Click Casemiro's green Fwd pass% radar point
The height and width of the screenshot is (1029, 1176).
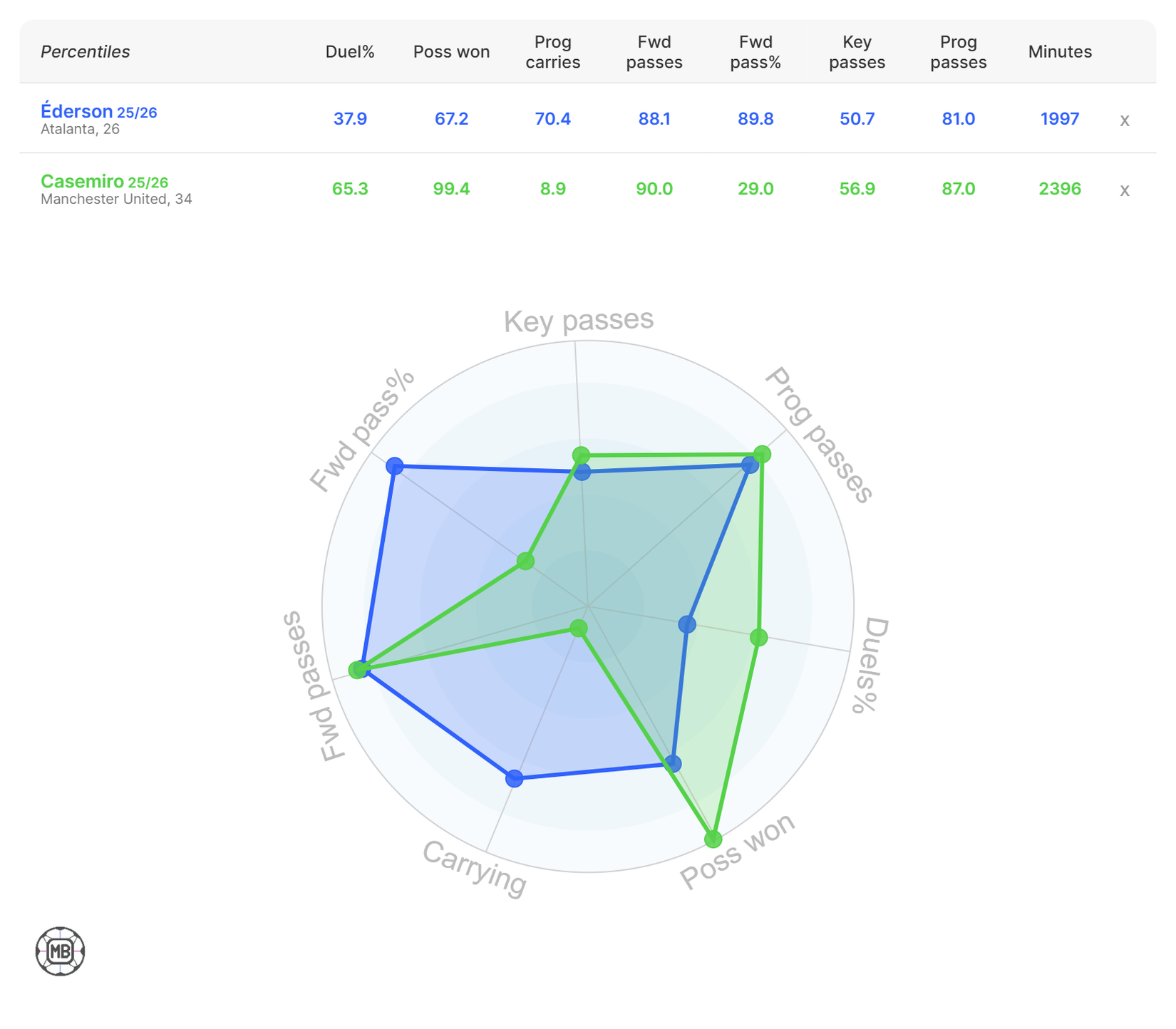525,561
